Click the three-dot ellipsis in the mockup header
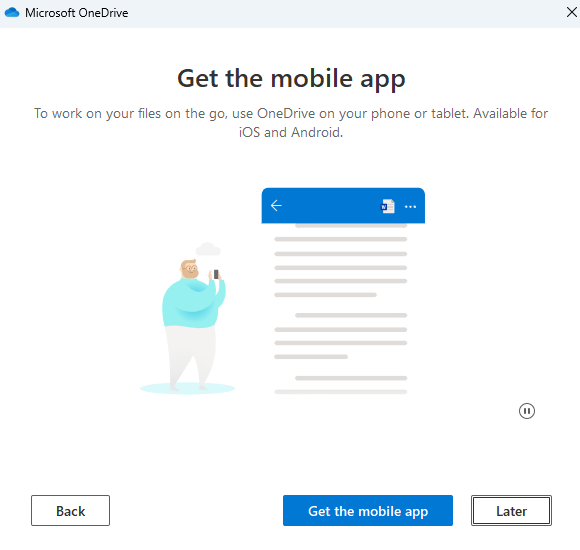The width and height of the screenshot is (580, 550). pyautogui.click(x=410, y=207)
